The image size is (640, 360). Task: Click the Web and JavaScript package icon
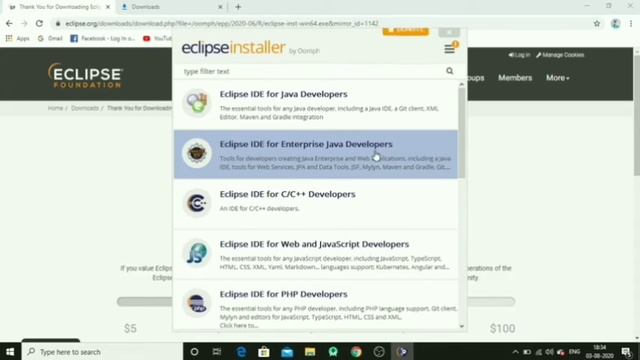(x=197, y=253)
